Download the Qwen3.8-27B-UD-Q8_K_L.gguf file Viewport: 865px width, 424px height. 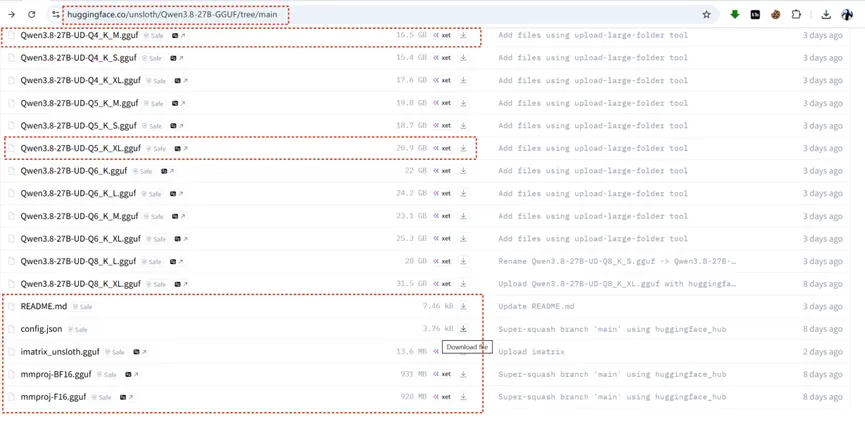coord(463,261)
